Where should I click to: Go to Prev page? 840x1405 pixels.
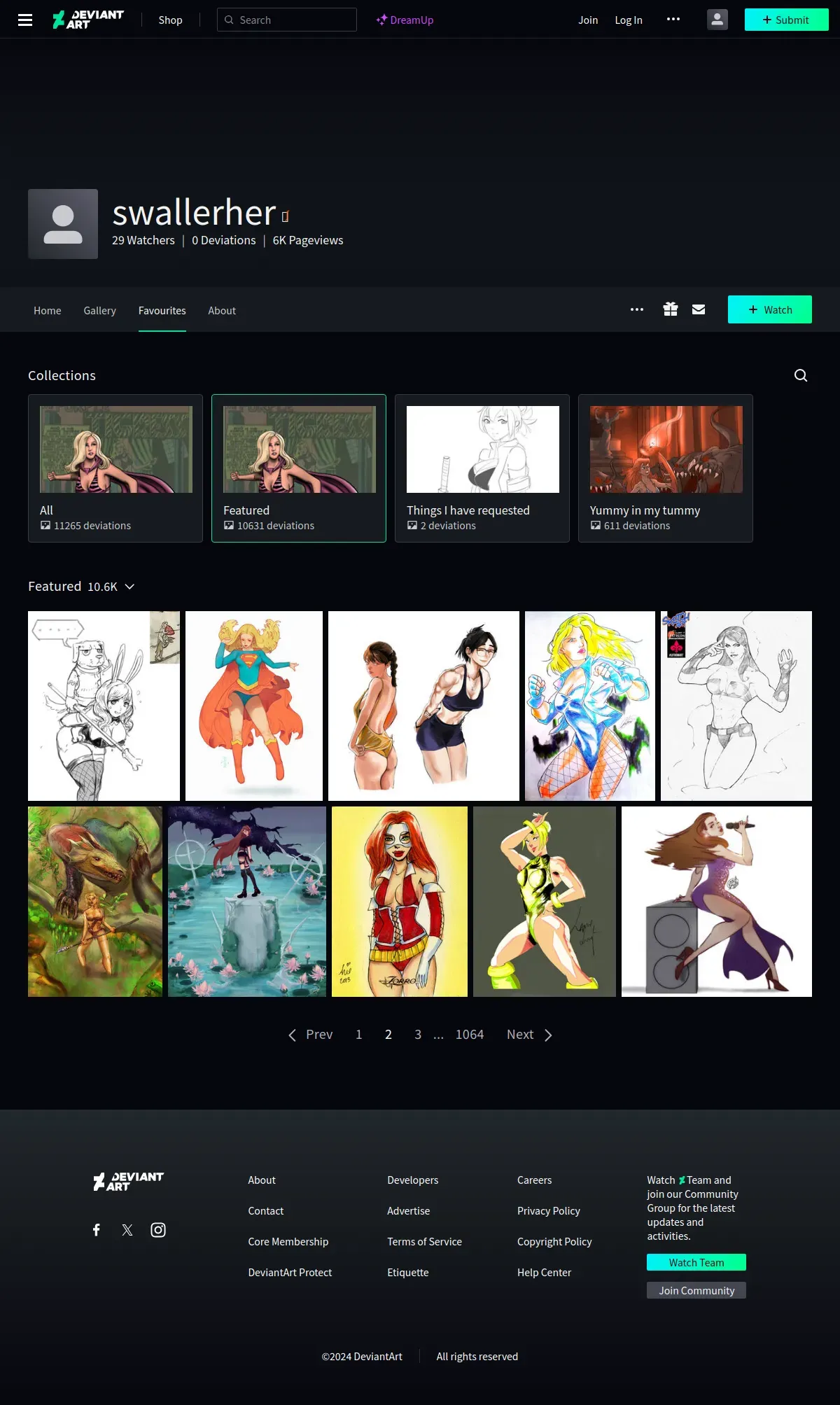pyautogui.click(x=311, y=1035)
